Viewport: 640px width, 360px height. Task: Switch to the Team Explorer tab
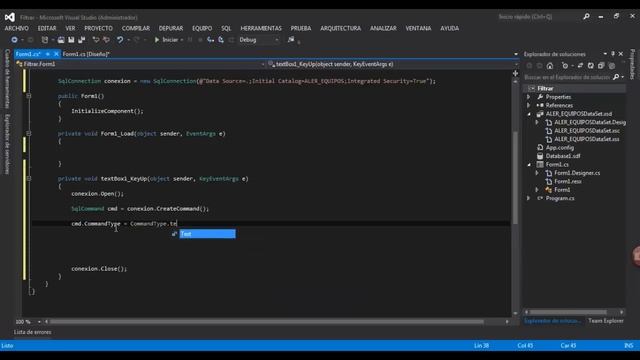(606, 321)
